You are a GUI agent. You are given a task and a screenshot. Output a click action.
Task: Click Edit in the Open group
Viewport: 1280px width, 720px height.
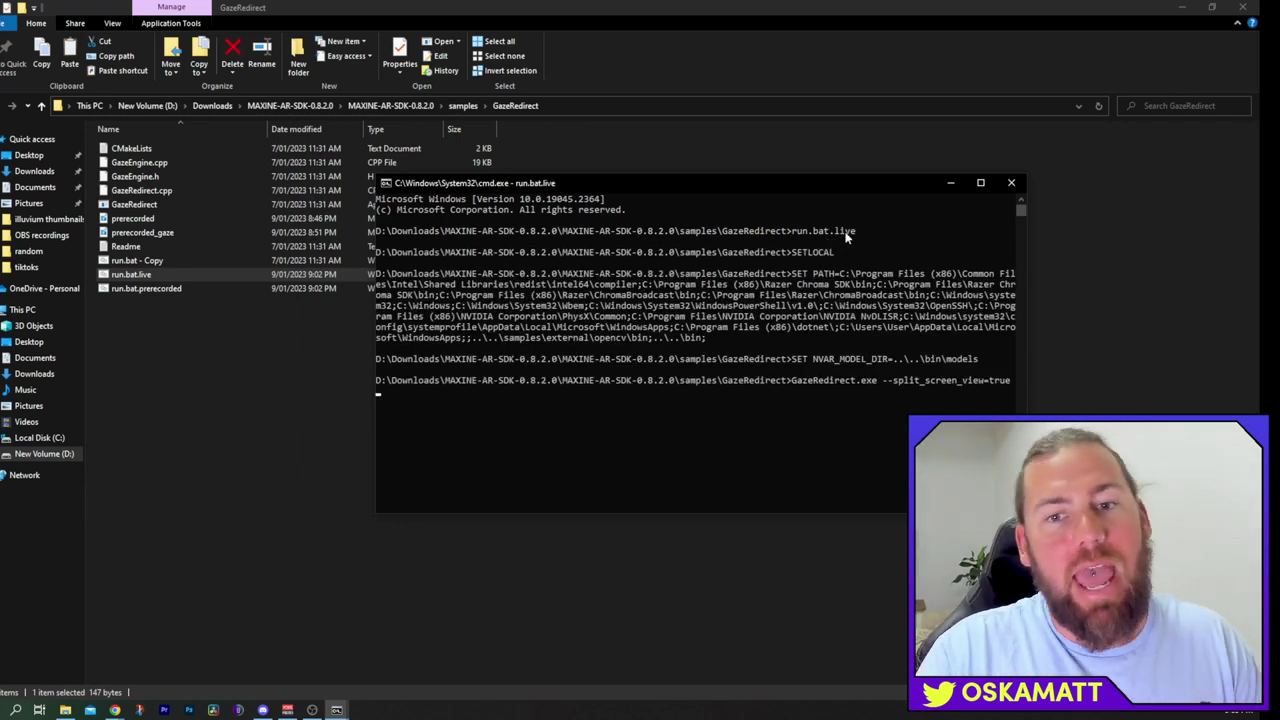pyautogui.click(x=435, y=56)
